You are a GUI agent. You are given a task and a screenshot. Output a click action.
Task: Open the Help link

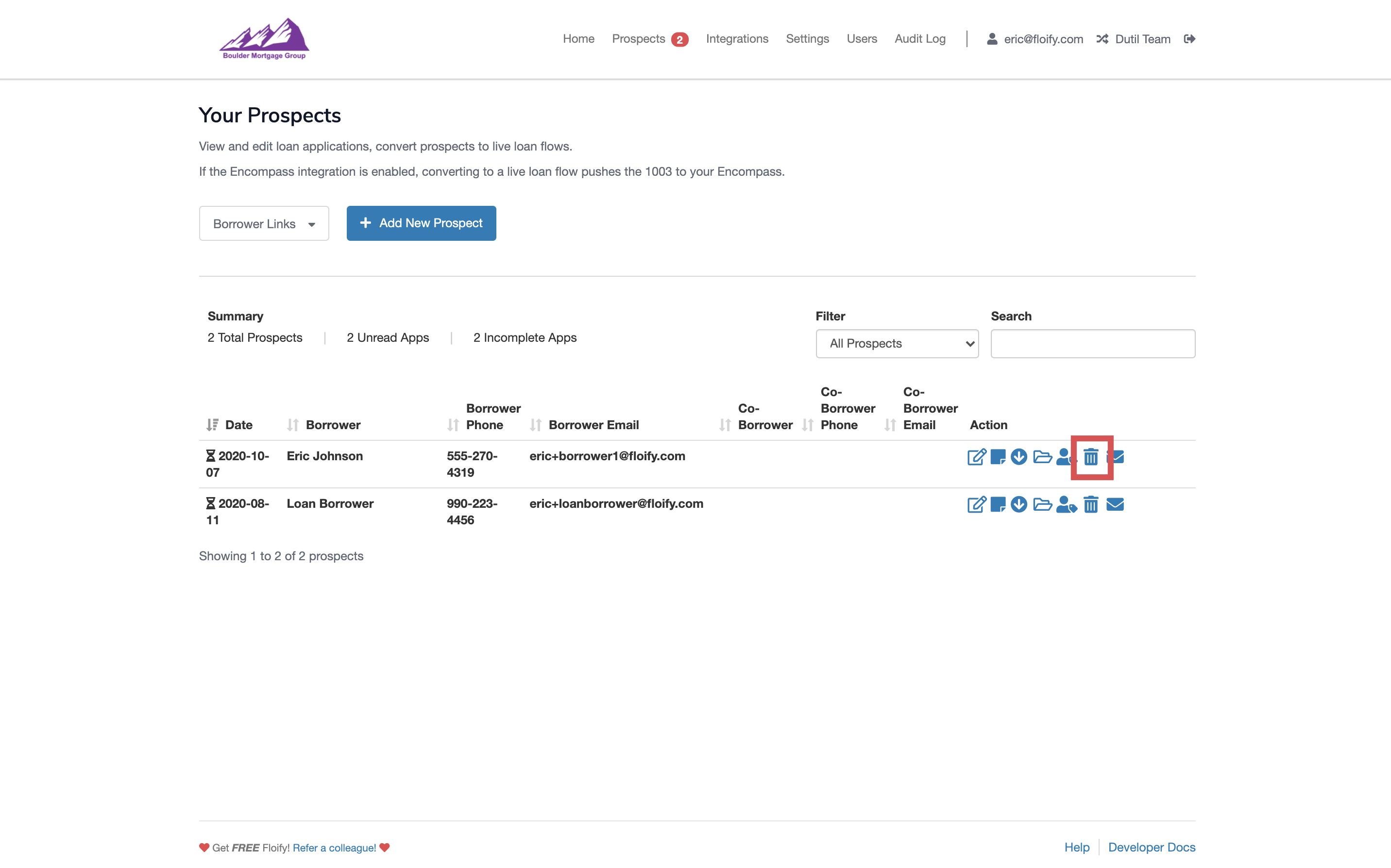coord(1077,847)
